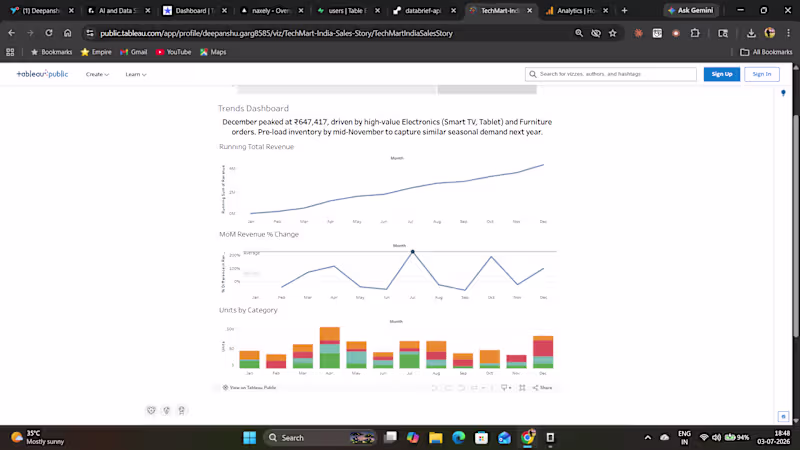Image resolution: width=800 pixels, height=450 pixels.
Task: Open the Empire bookmark
Action: pyautogui.click(x=96, y=52)
